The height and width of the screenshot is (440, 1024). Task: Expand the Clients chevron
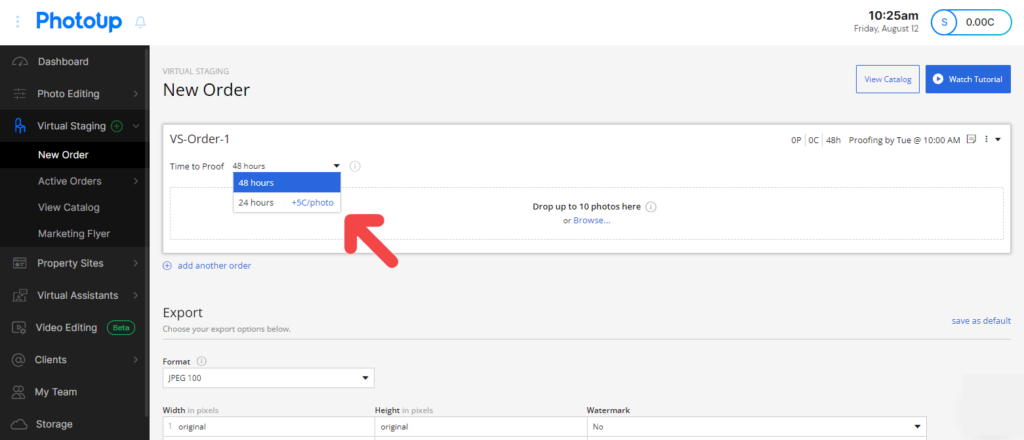click(136, 360)
